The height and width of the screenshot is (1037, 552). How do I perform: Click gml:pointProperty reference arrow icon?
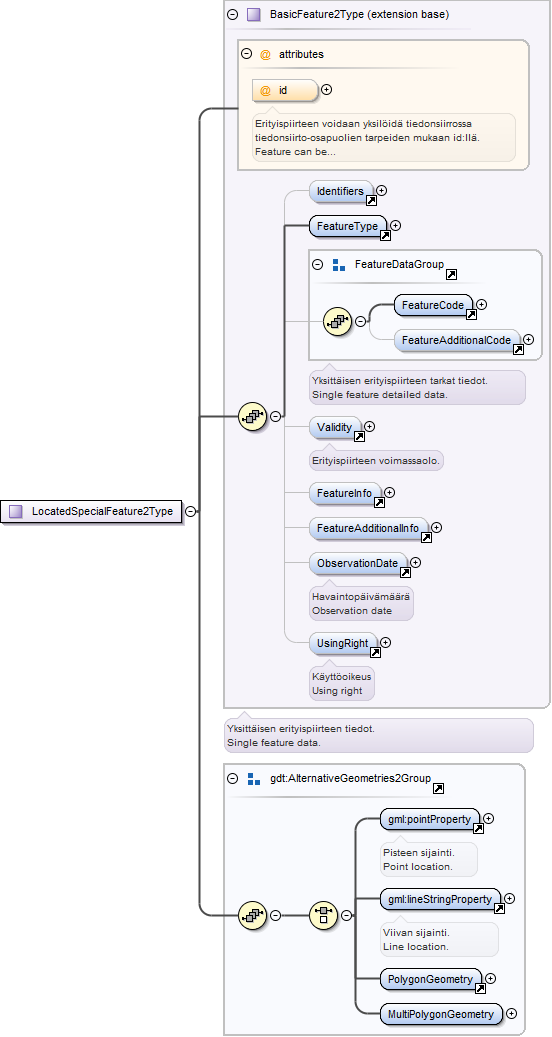pyautogui.click(x=479, y=828)
